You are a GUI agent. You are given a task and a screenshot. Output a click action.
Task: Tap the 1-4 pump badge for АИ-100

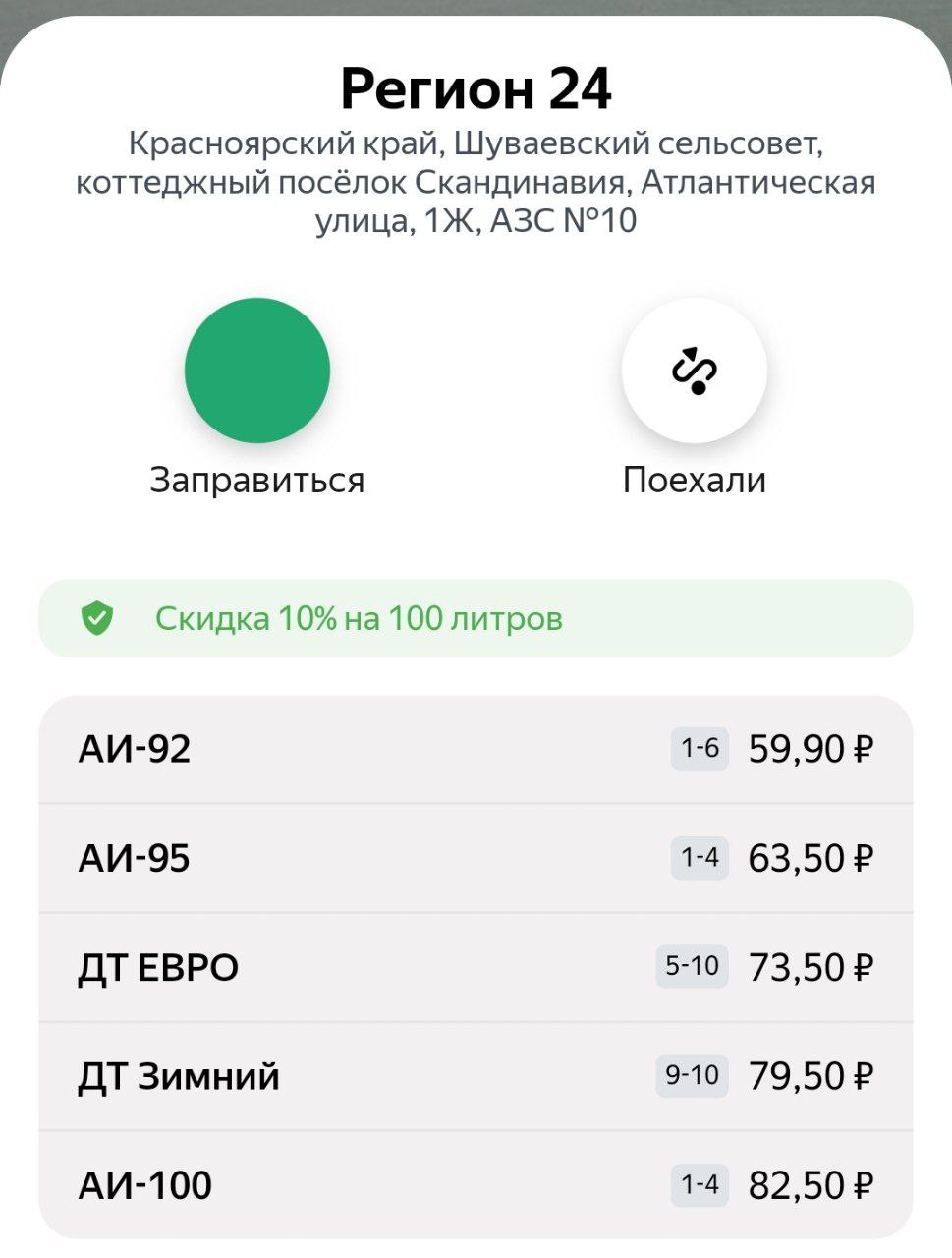(x=700, y=1184)
